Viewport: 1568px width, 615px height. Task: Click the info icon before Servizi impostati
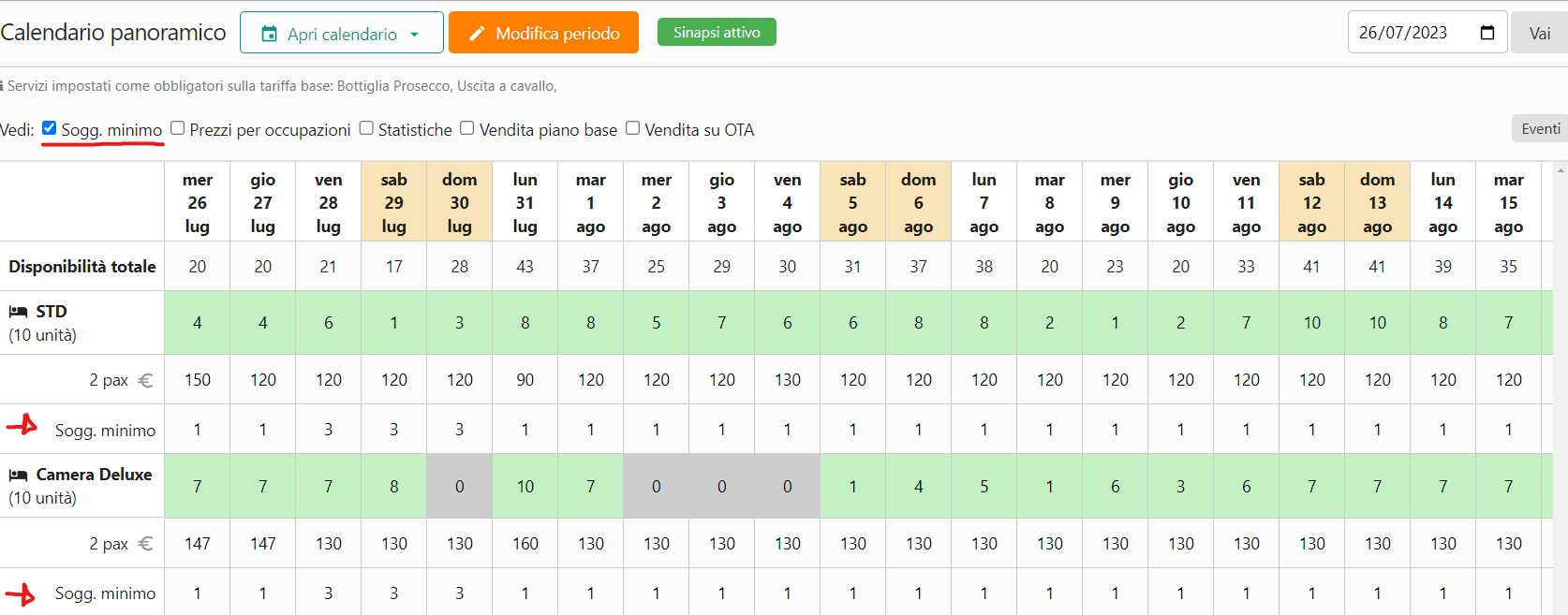tap(2, 86)
